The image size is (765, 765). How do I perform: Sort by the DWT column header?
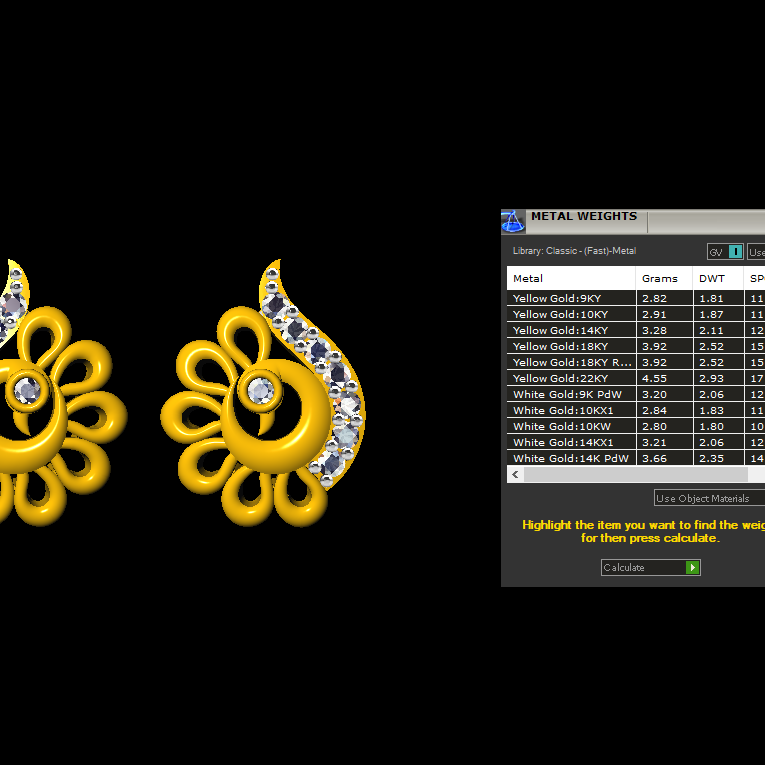coord(718,279)
